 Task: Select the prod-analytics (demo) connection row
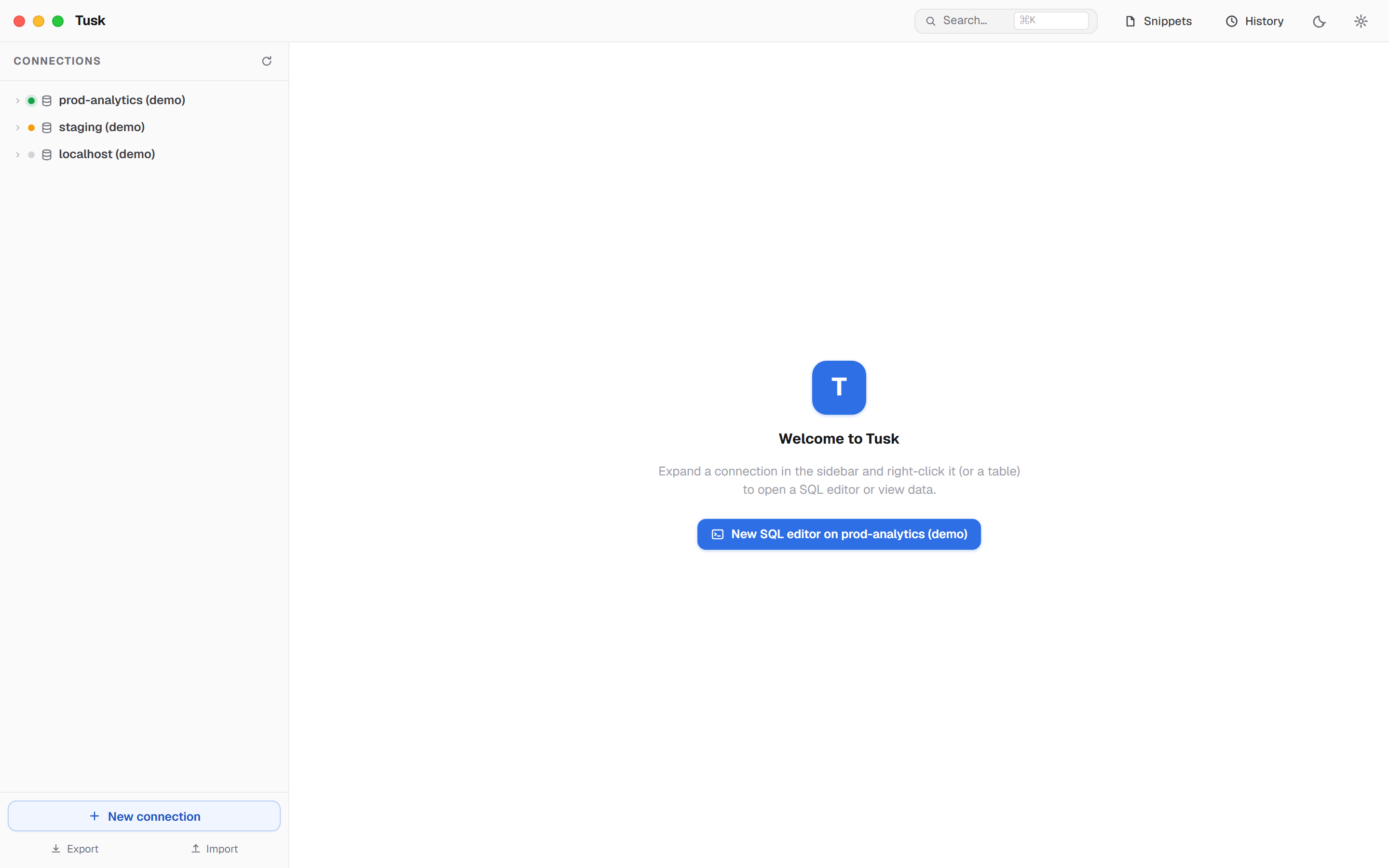(x=144, y=100)
